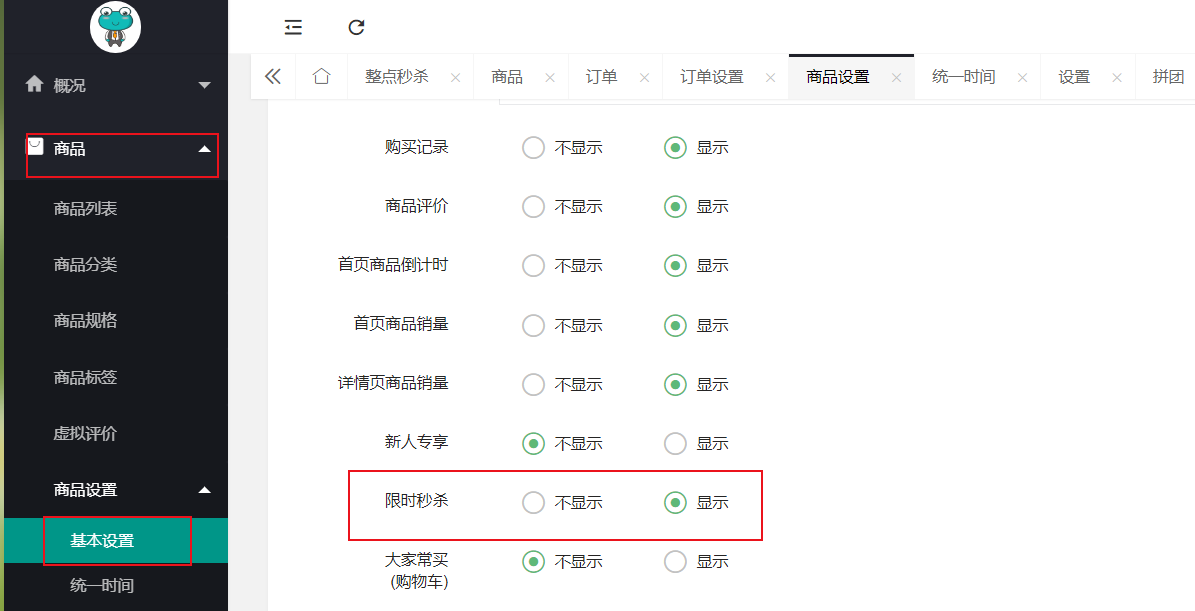Close the 订单设置 tab with its X

click(771, 78)
